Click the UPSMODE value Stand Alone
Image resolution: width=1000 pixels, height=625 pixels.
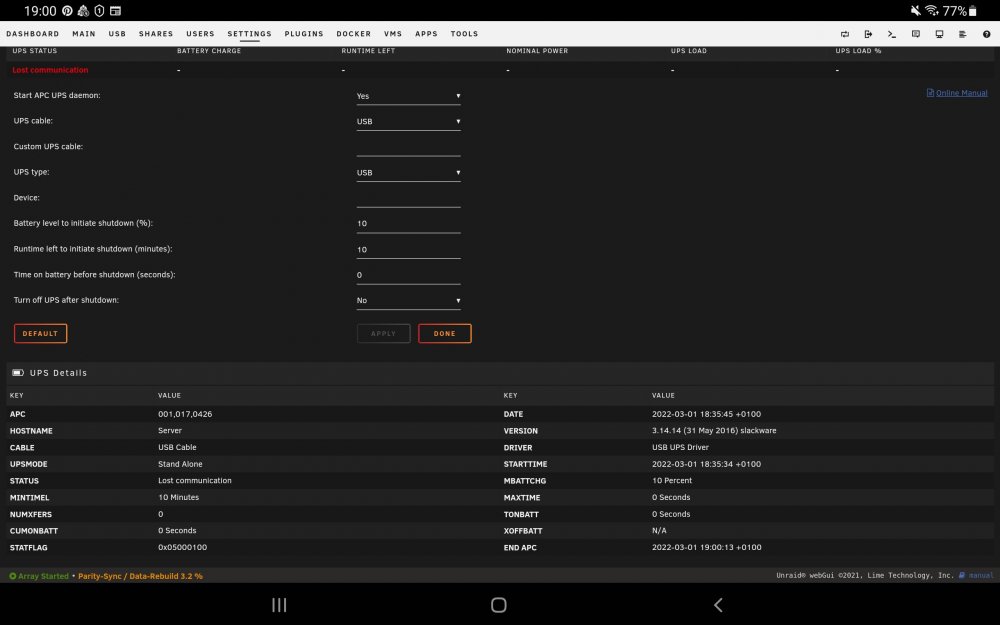[x=180, y=464]
